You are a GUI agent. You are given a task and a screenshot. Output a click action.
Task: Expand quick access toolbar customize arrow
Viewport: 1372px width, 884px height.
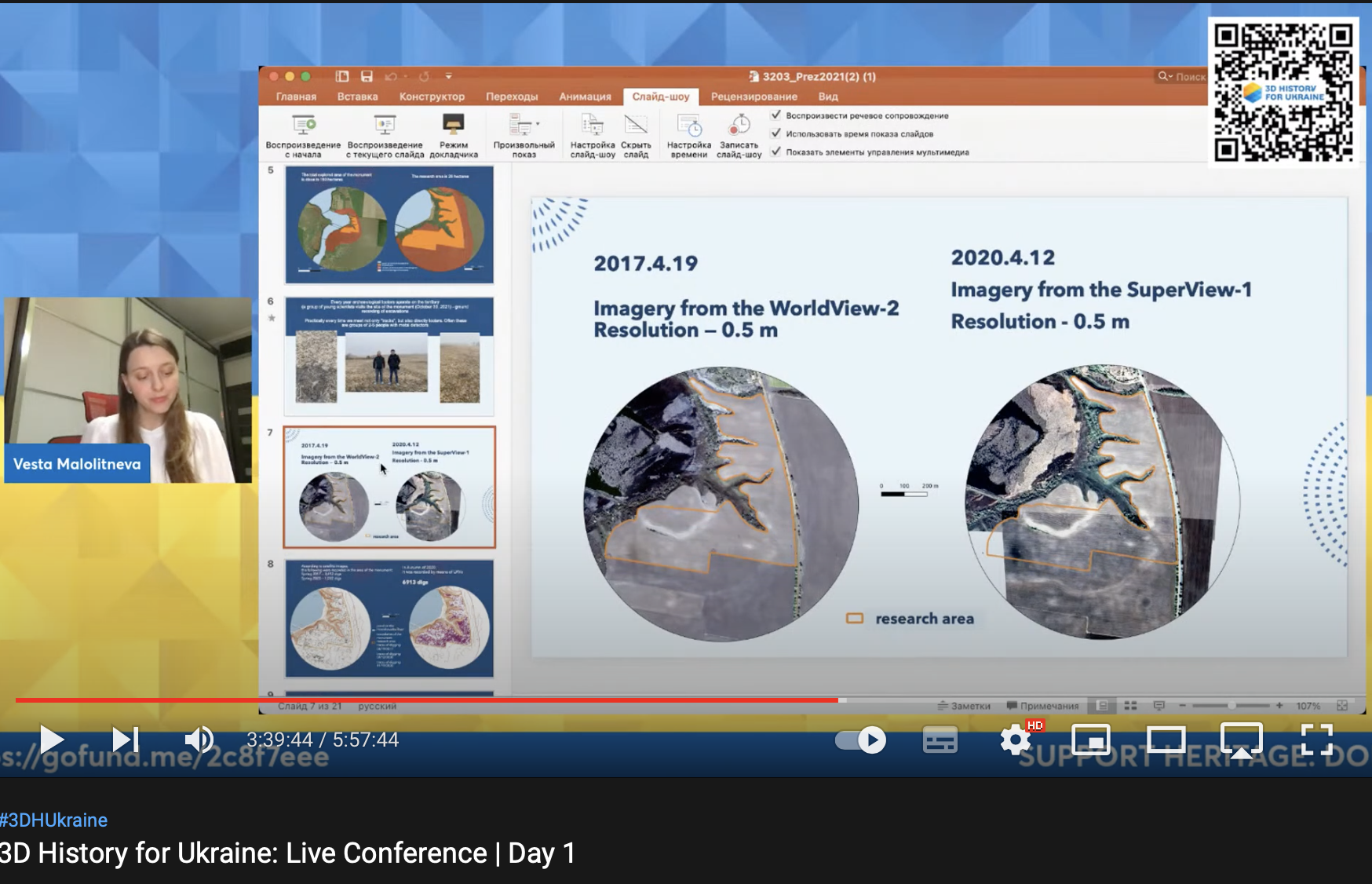coord(449,76)
